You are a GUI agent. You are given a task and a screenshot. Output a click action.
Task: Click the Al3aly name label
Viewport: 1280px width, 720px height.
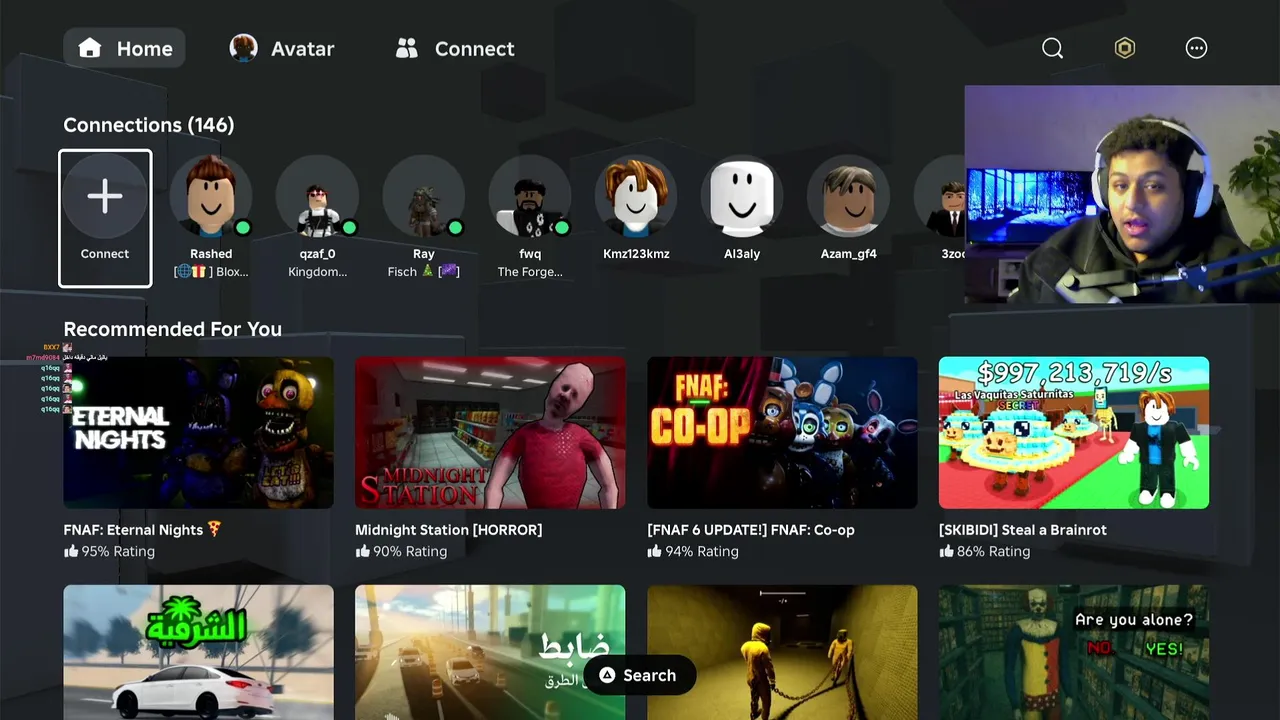click(742, 254)
